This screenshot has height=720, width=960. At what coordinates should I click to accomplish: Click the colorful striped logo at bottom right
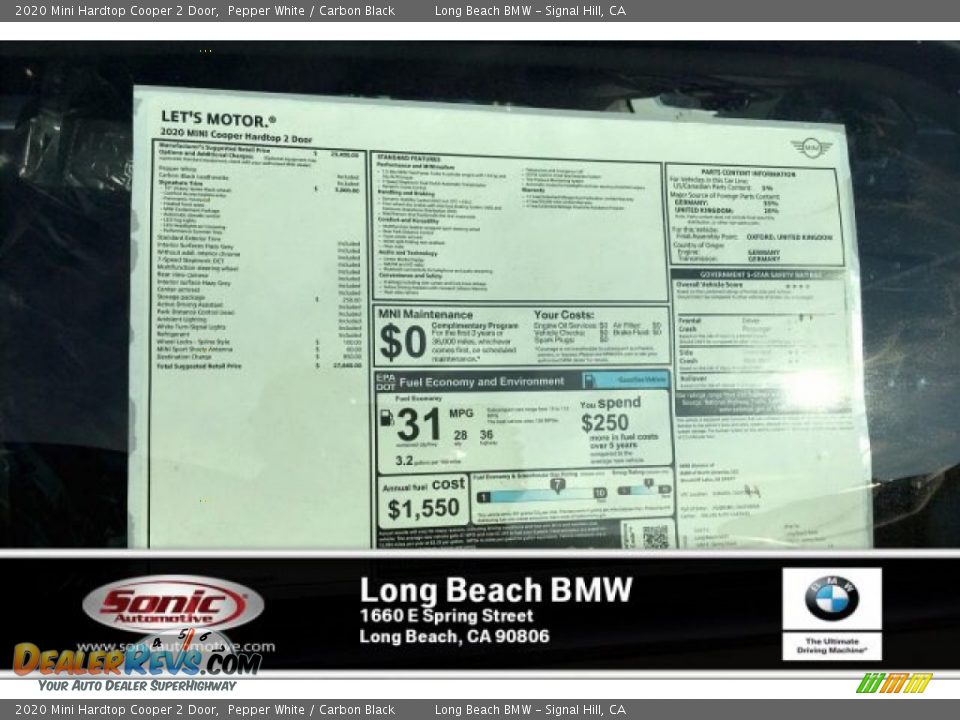[893, 683]
